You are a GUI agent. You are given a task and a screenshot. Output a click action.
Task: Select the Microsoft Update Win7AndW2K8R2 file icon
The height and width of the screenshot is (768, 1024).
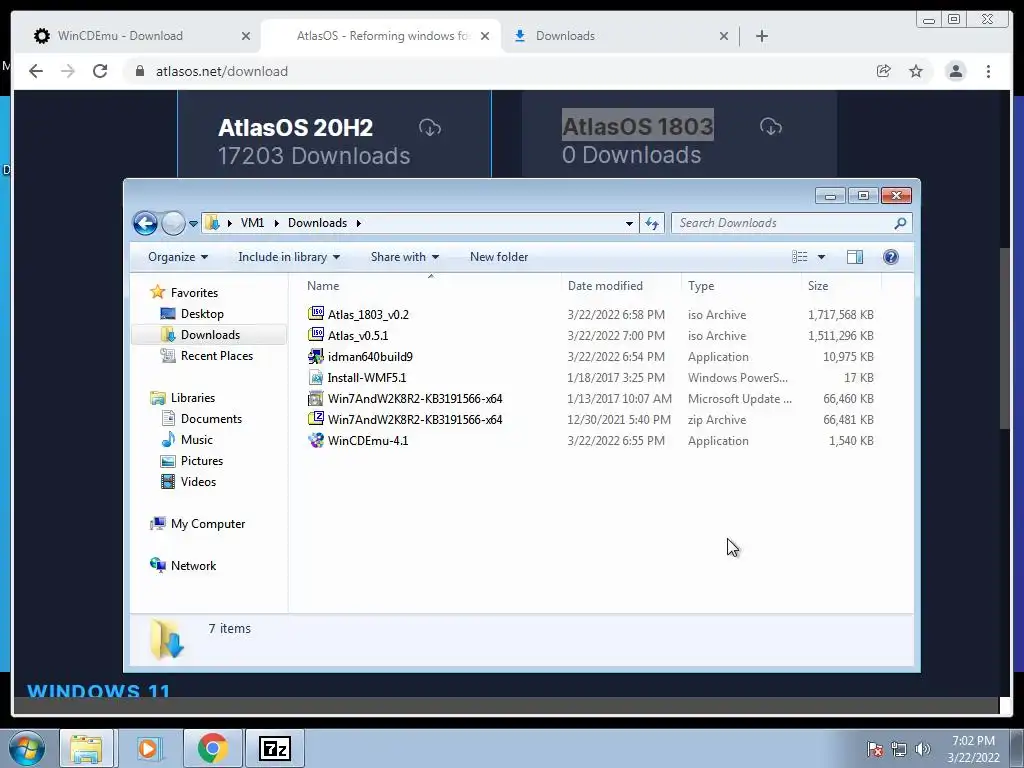coord(316,398)
